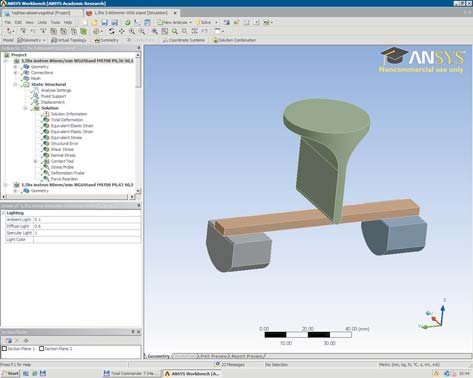Expand the Connections tree node
Viewport: 473px width, 378px height.
coord(15,72)
